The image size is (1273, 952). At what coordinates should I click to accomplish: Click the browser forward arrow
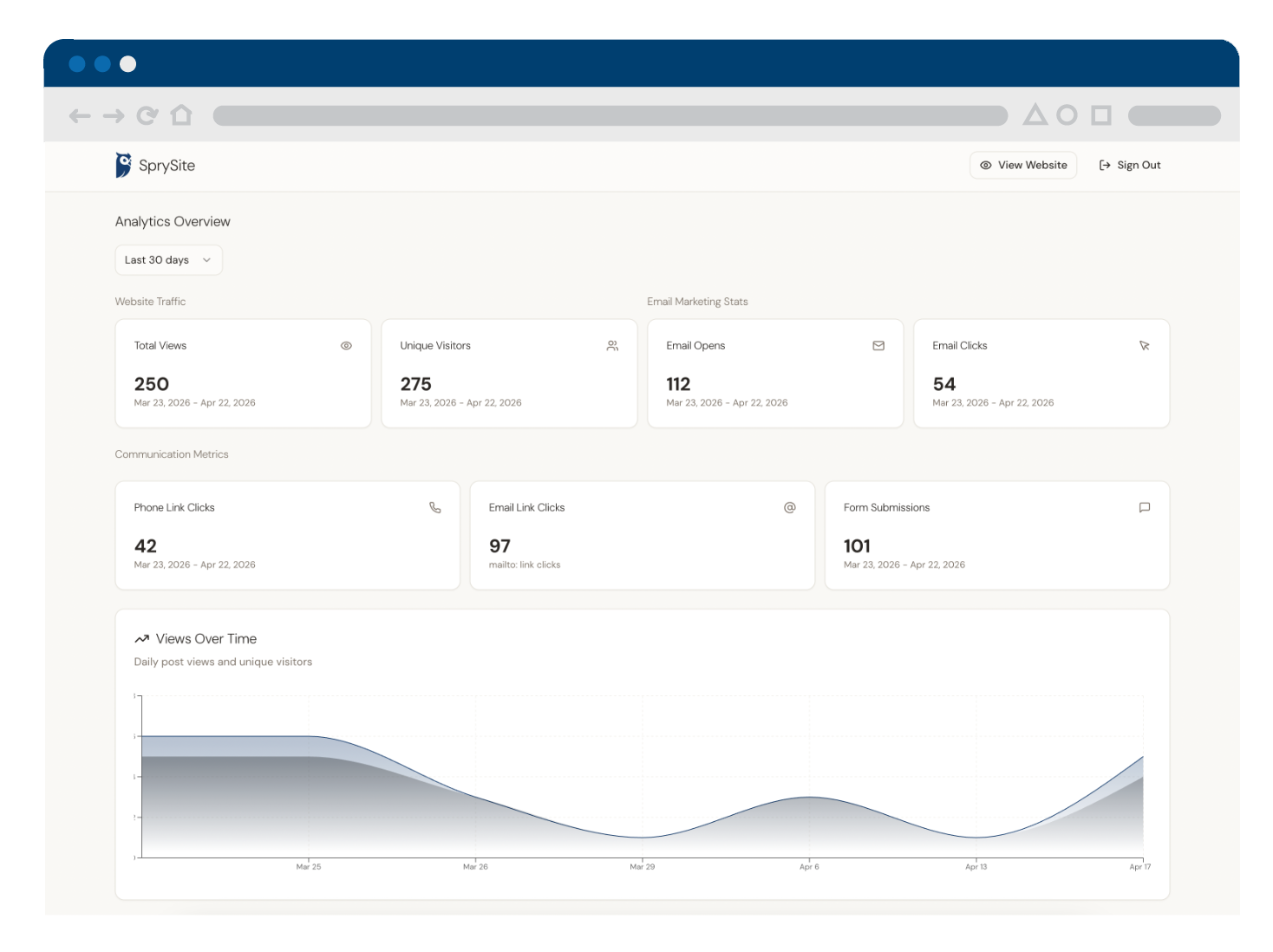[114, 116]
